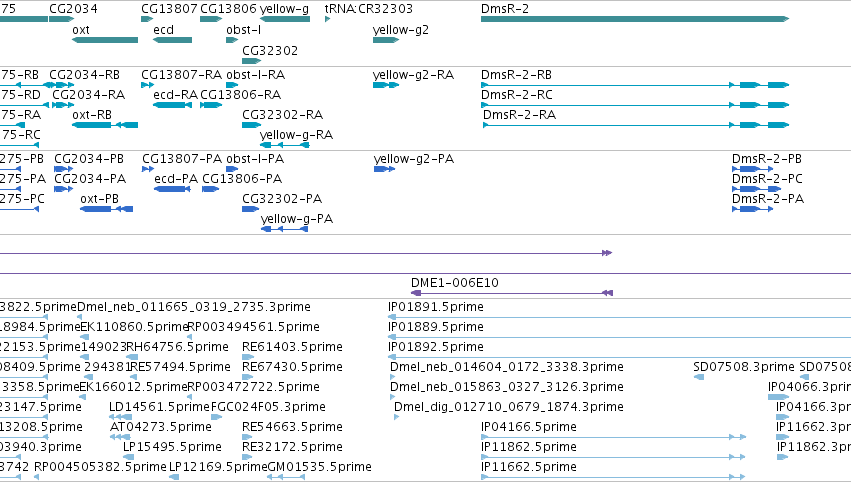Click the LD14561.5prime EST
This screenshot has height=482, width=851.
[x=120, y=417]
